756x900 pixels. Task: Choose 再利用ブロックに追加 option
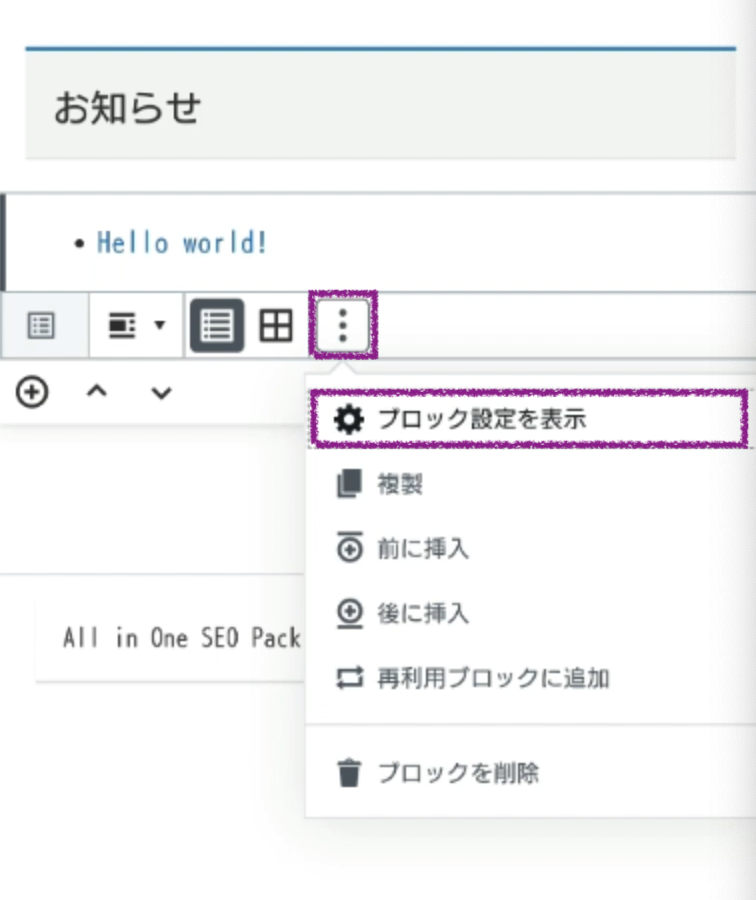(492, 679)
